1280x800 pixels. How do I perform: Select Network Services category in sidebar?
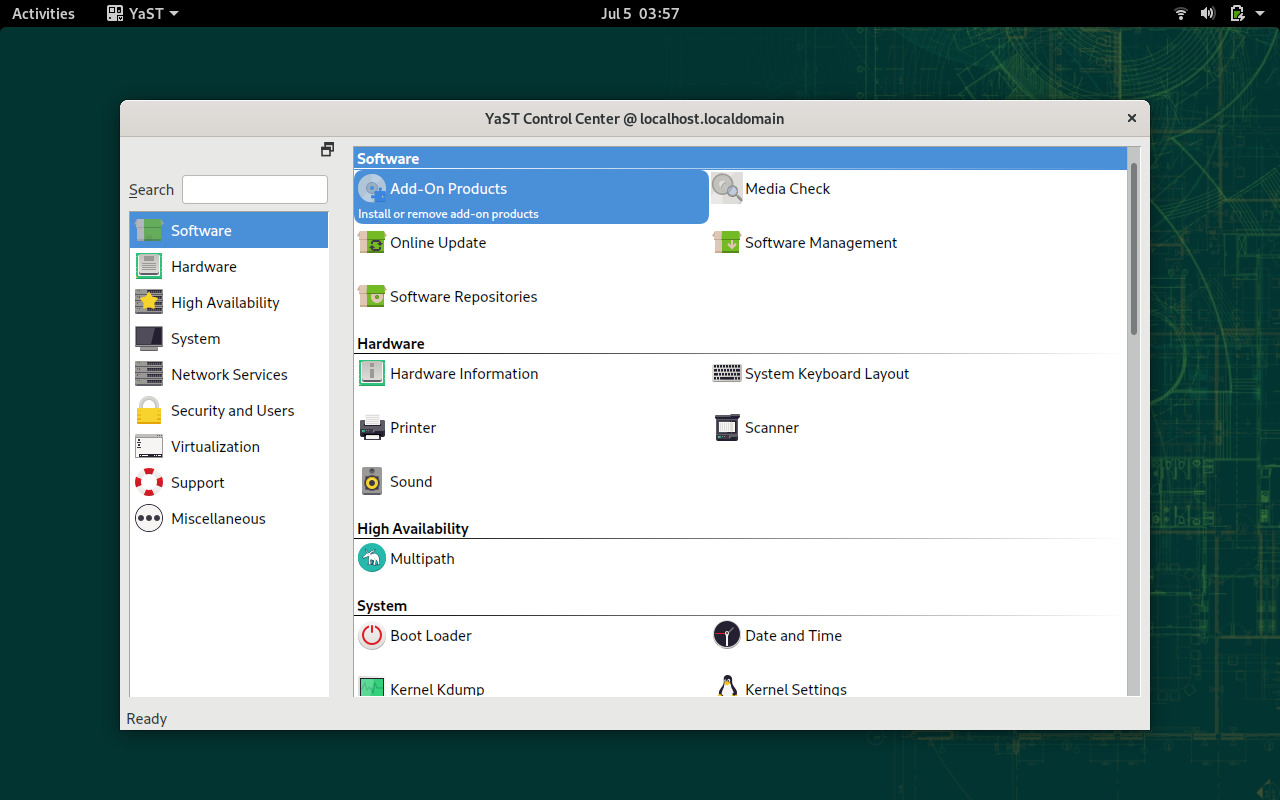pos(229,375)
